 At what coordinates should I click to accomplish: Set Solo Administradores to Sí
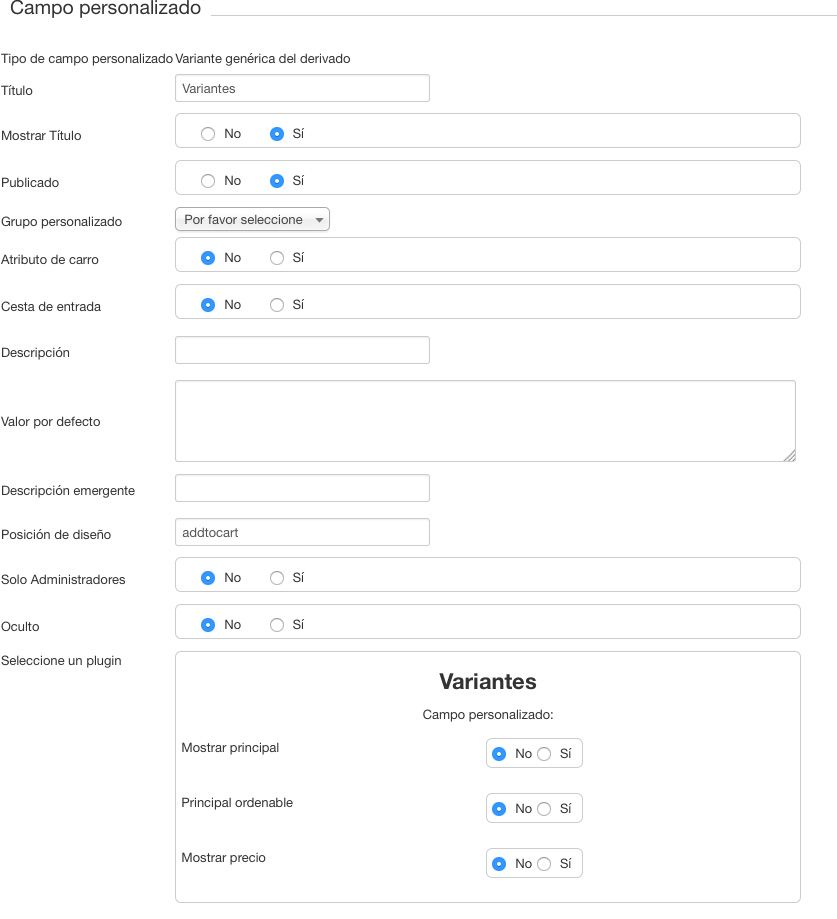point(277,578)
